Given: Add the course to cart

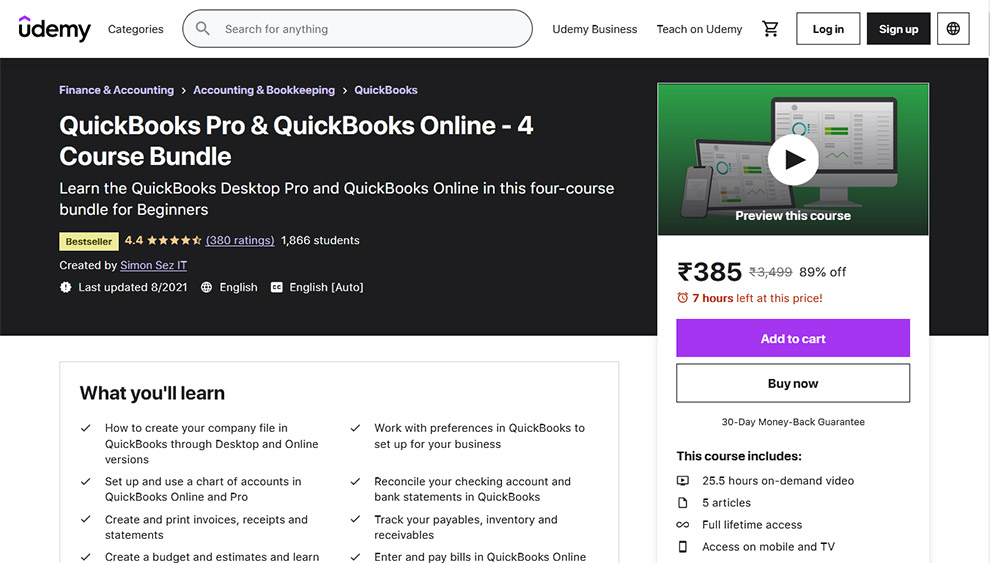Looking at the screenshot, I should pyautogui.click(x=793, y=338).
